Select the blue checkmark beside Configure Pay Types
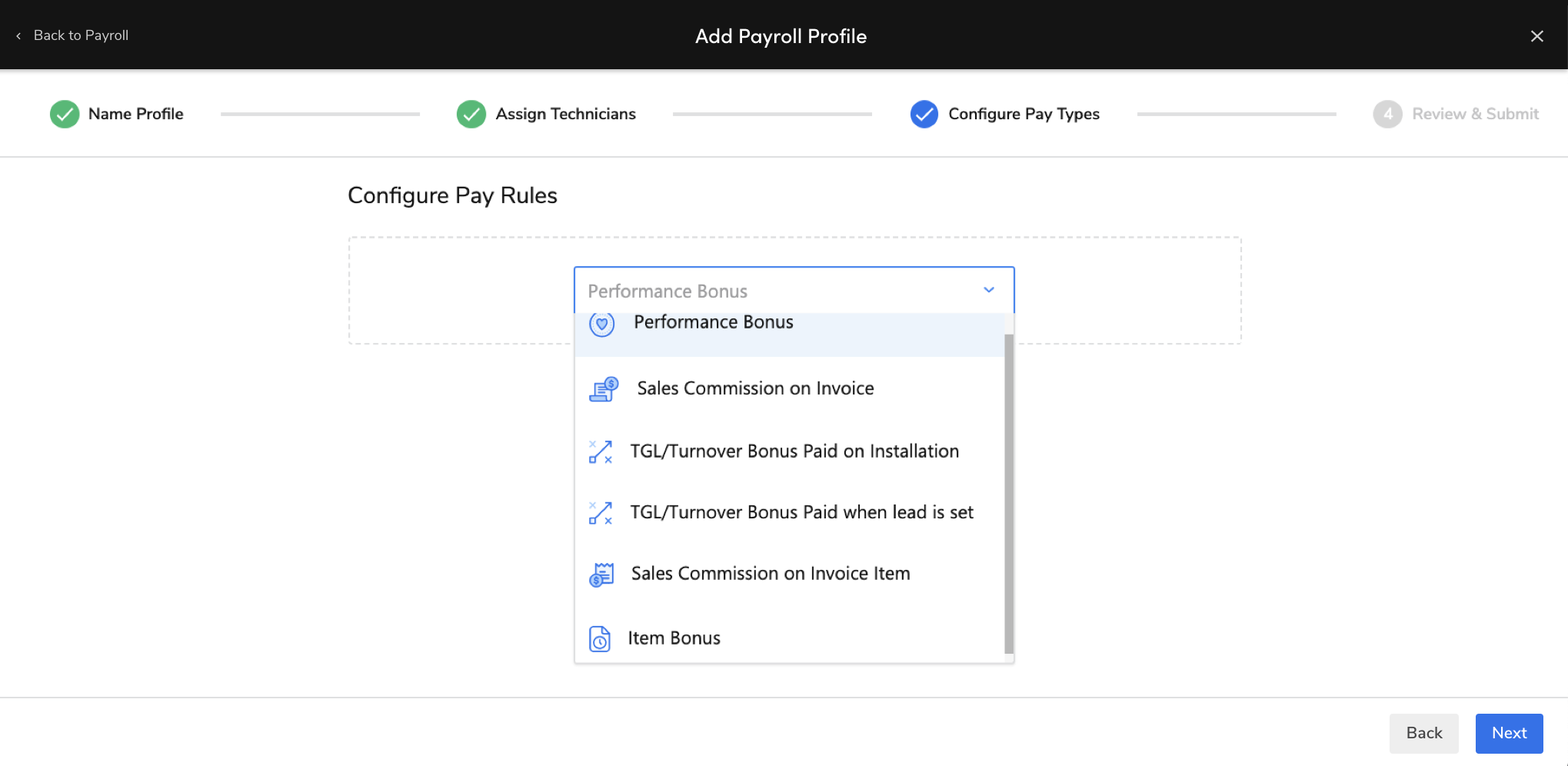The image size is (1568, 766). [x=924, y=114]
